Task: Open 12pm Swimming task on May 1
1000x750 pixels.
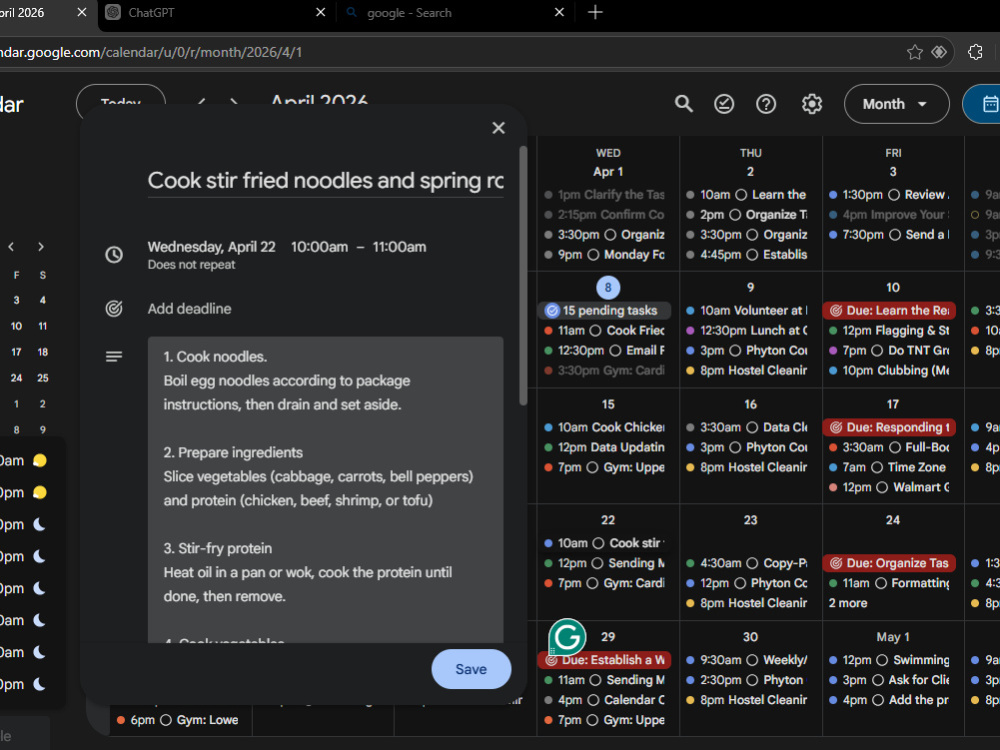Action: click(890, 660)
